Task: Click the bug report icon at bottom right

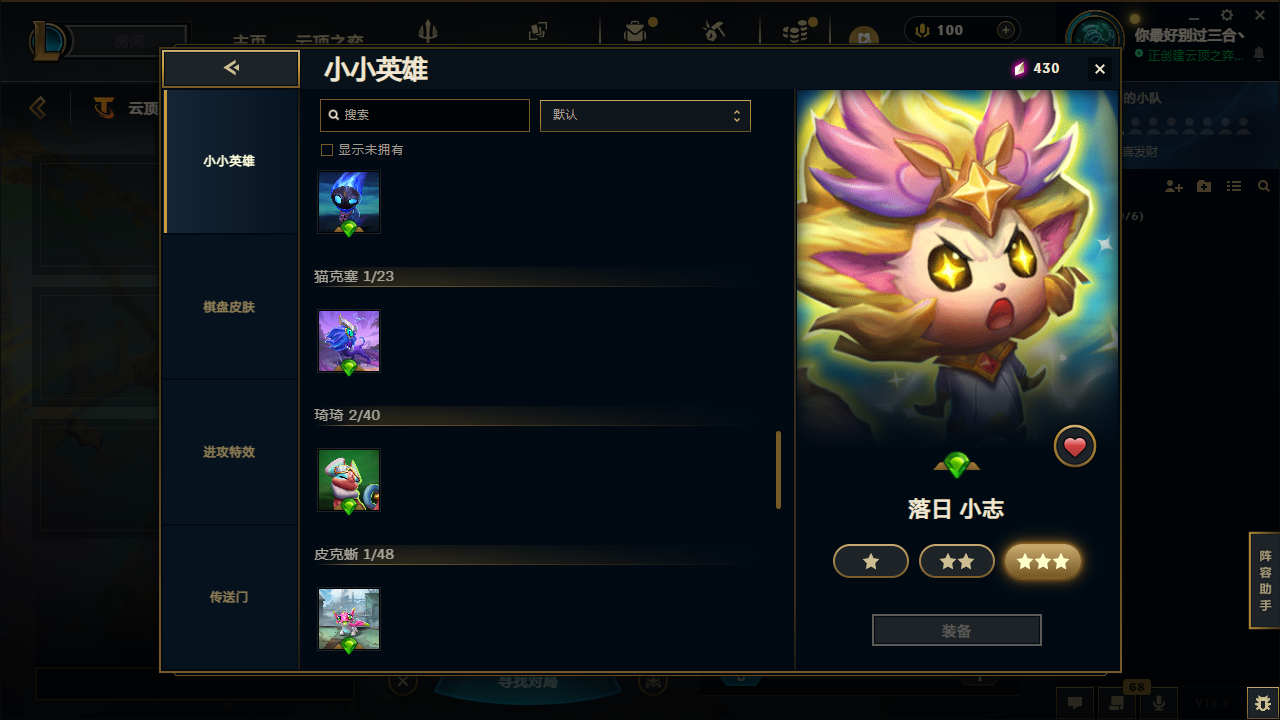Action: tap(1263, 702)
